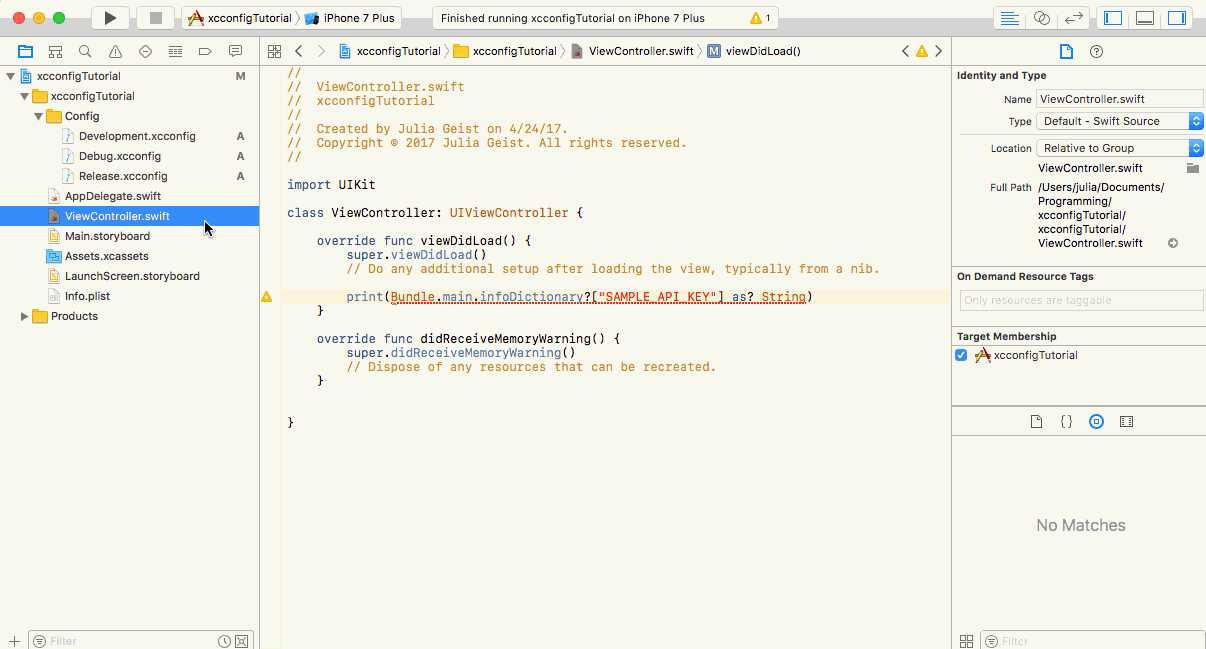Open File Template library
Viewport: 1206px width, 649px height.
1036,422
